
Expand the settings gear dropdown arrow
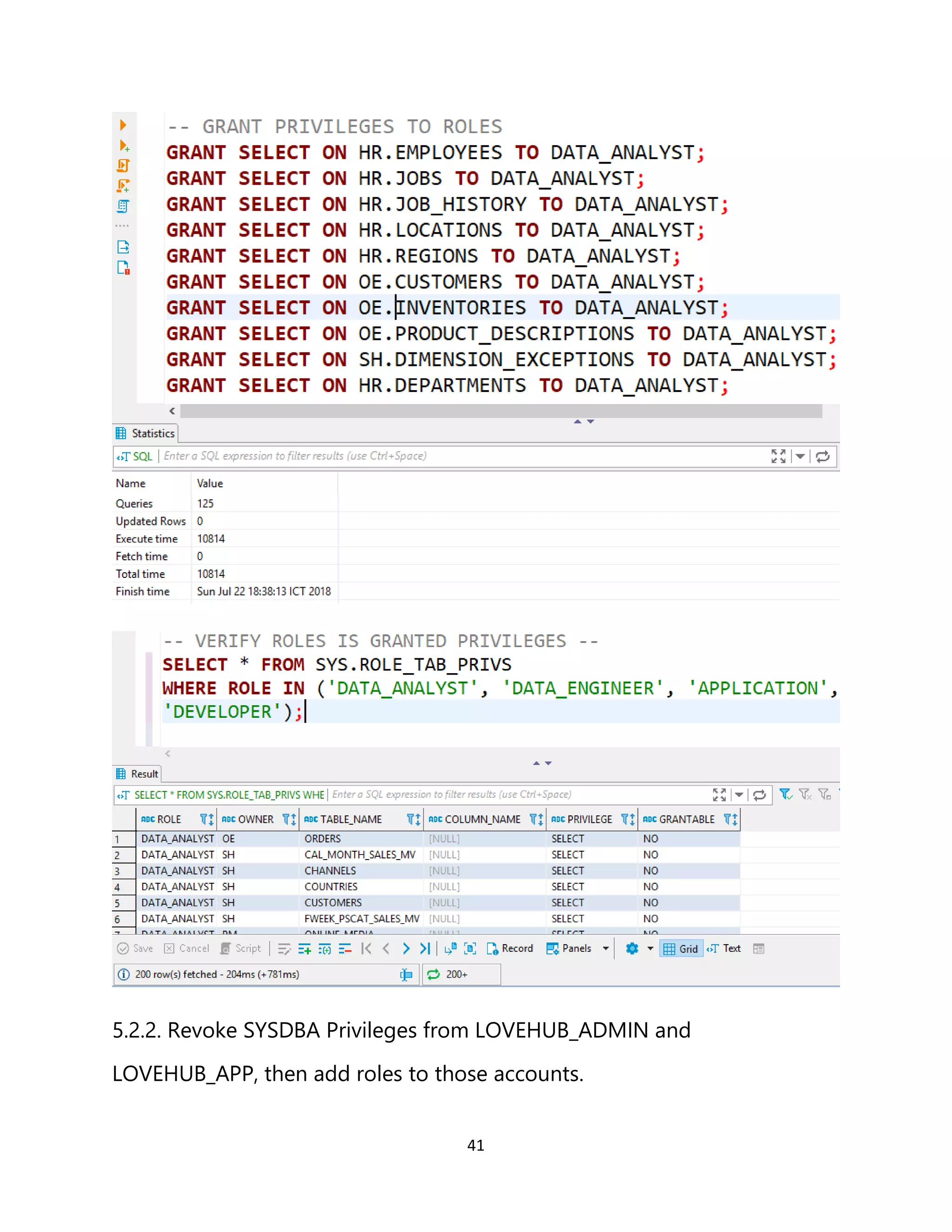pyautogui.click(x=650, y=949)
